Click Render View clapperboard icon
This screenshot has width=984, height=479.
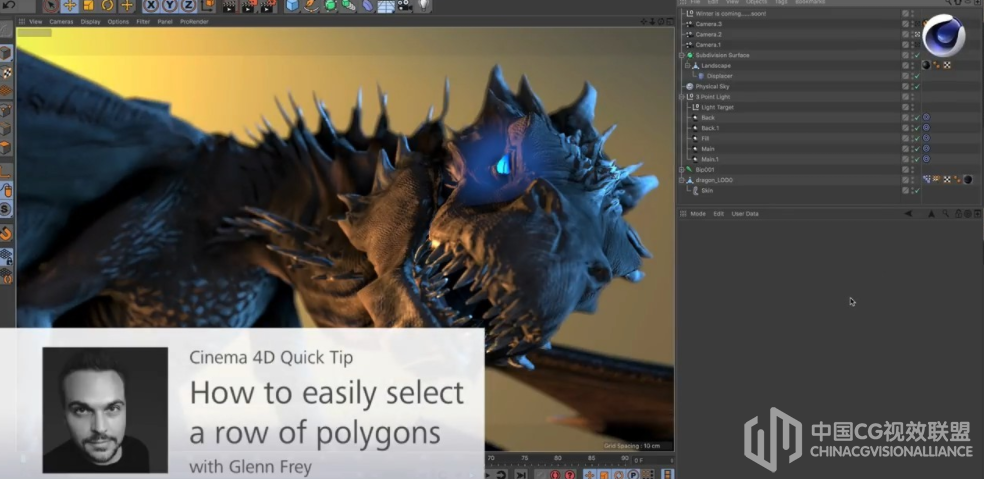[x=230, y=6]
